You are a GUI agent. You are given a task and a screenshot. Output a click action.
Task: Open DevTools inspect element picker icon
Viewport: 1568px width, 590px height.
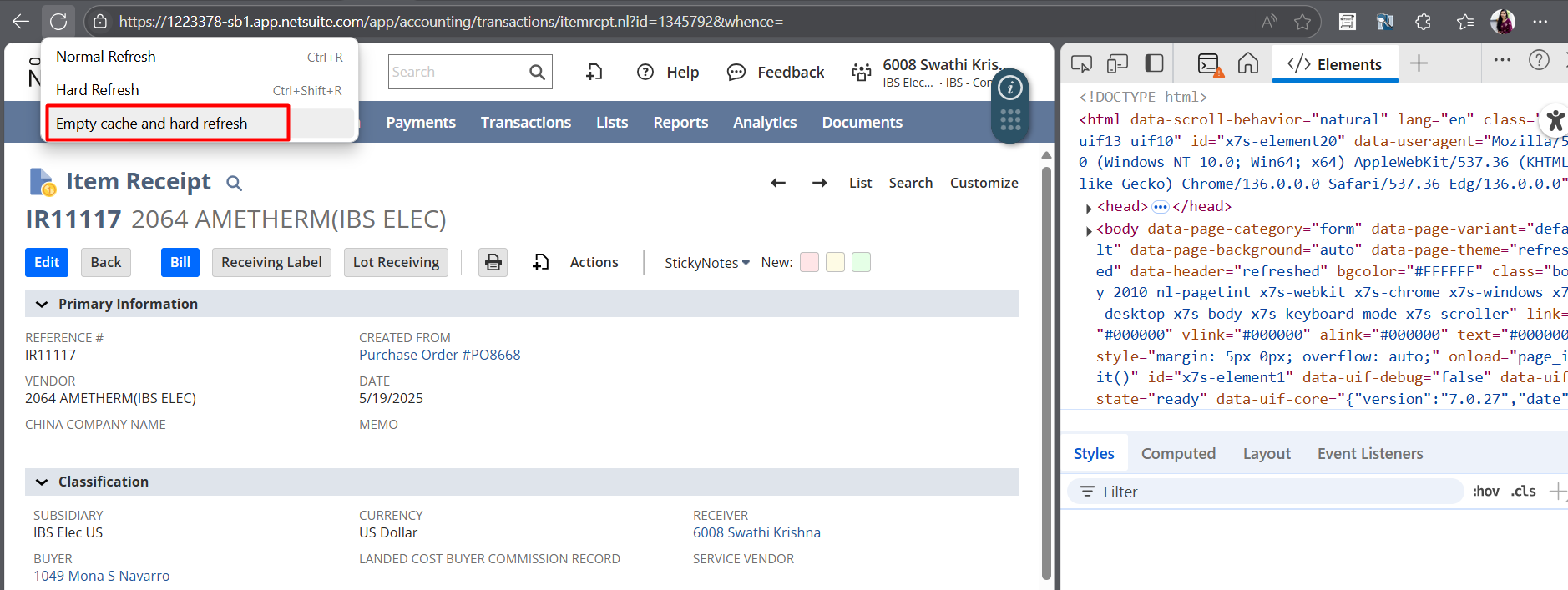click(1081, 63)
